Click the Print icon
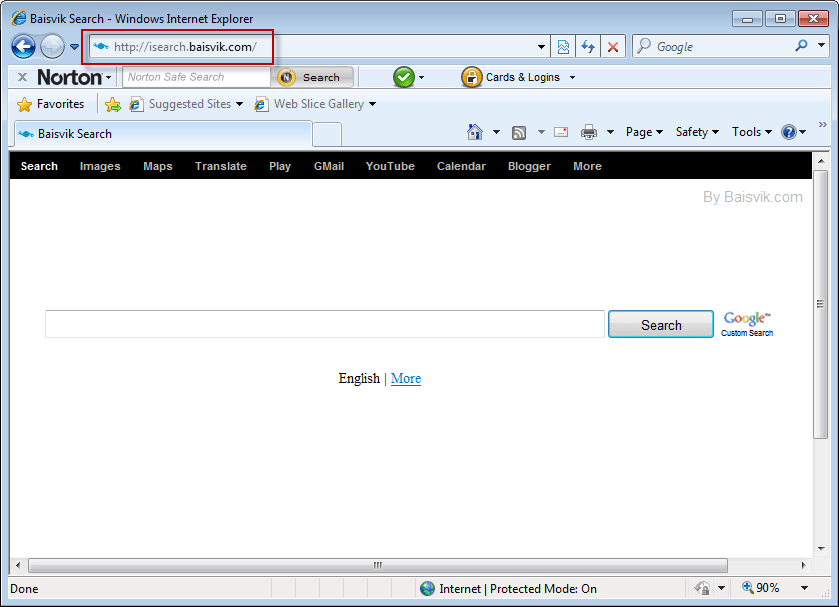Screen dimensions: 839x607 click(x=589, y=132)
